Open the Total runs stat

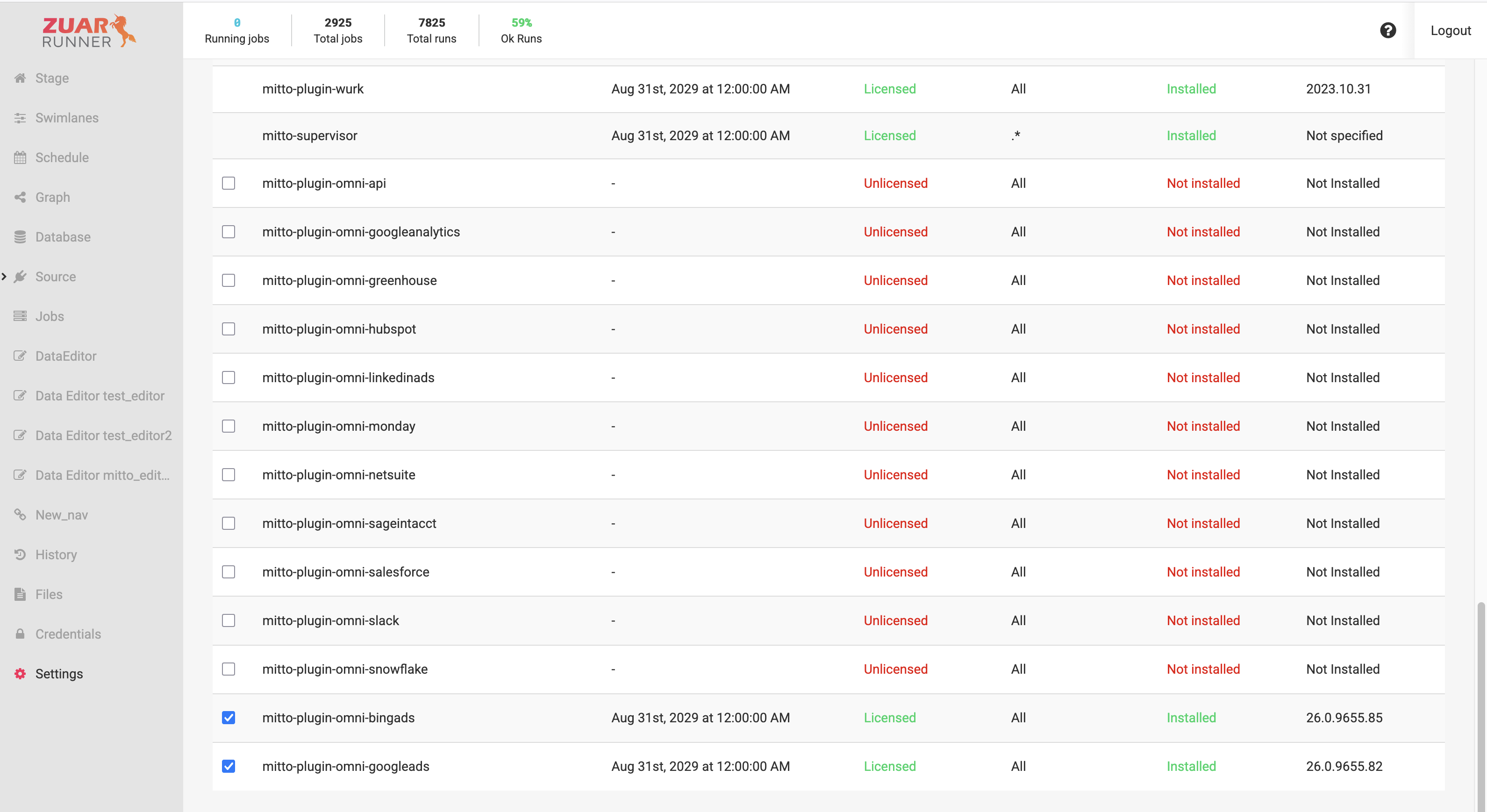(431, 30)
